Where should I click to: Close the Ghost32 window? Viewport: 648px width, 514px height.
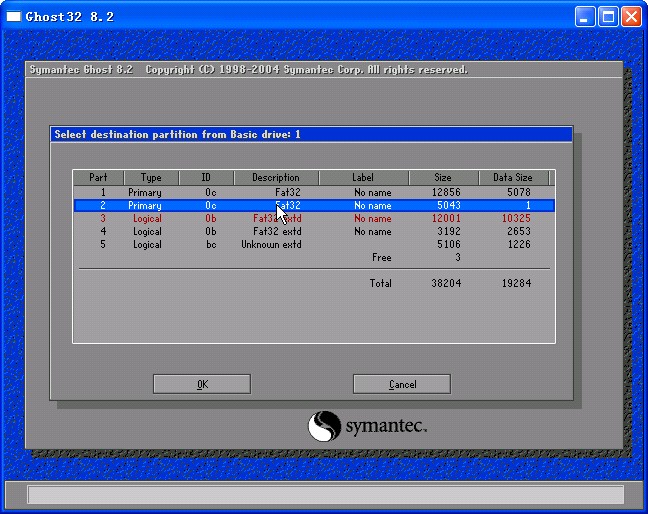(631, 17)
